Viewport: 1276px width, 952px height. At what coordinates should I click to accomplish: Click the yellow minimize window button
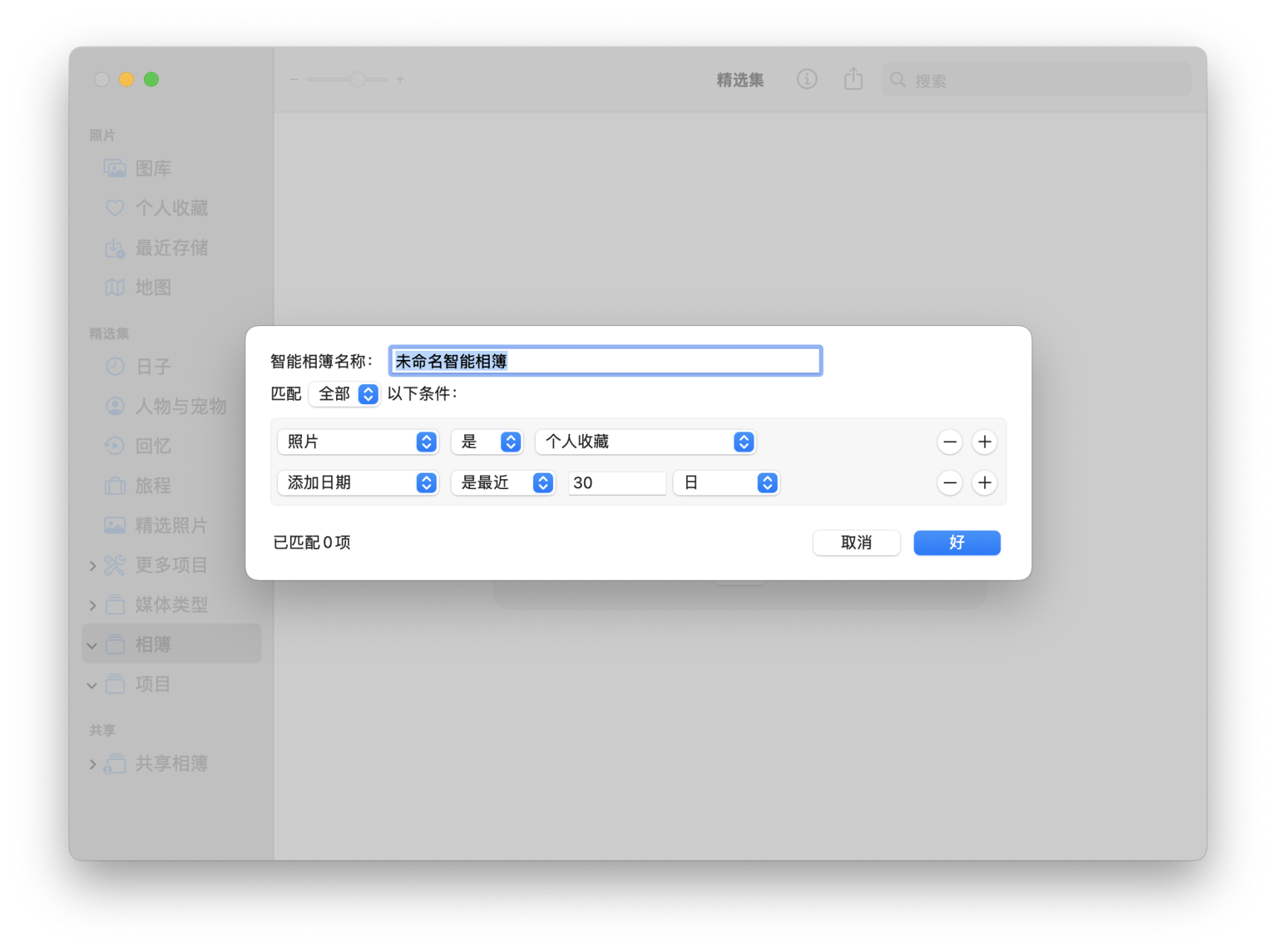(126, 79)
